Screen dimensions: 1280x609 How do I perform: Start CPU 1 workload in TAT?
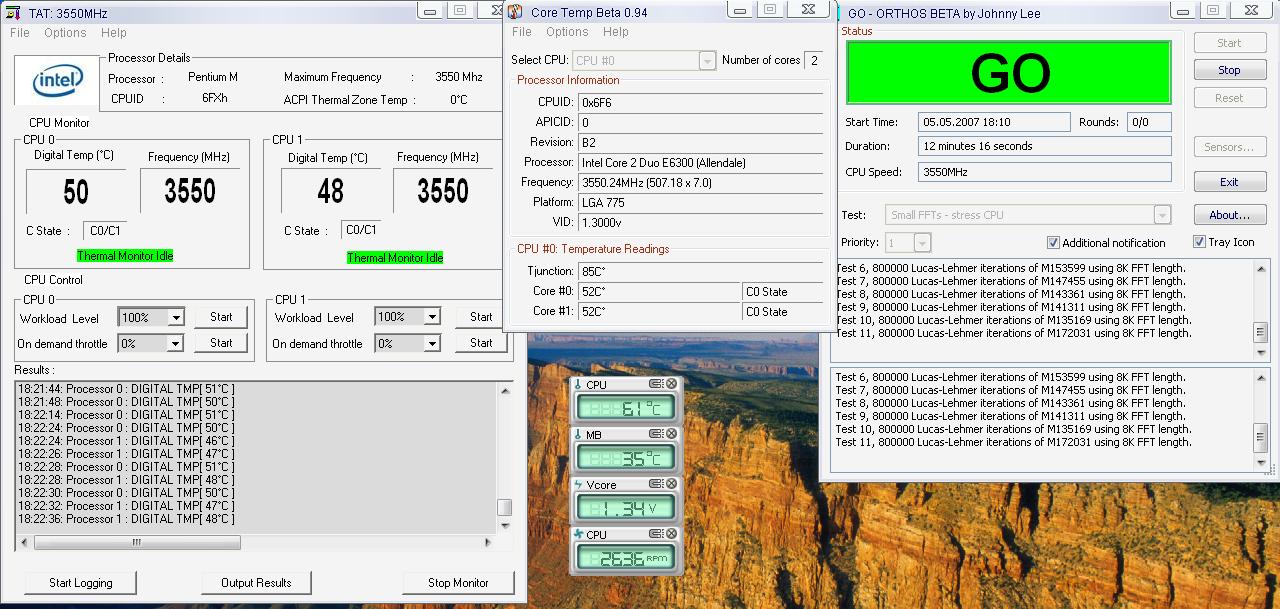pos(481,317)
